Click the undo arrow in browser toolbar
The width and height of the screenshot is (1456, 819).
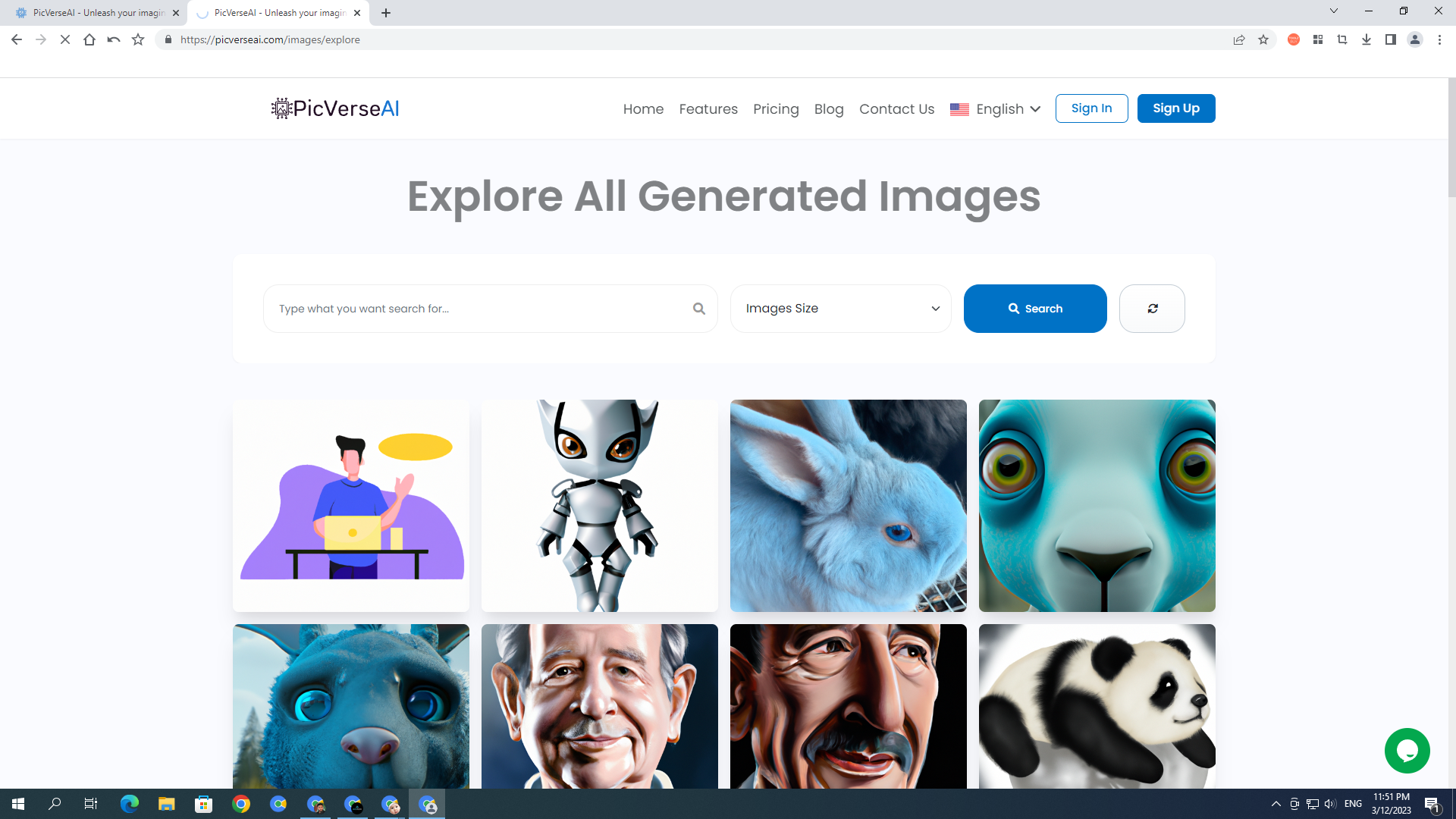click(114, 39)
